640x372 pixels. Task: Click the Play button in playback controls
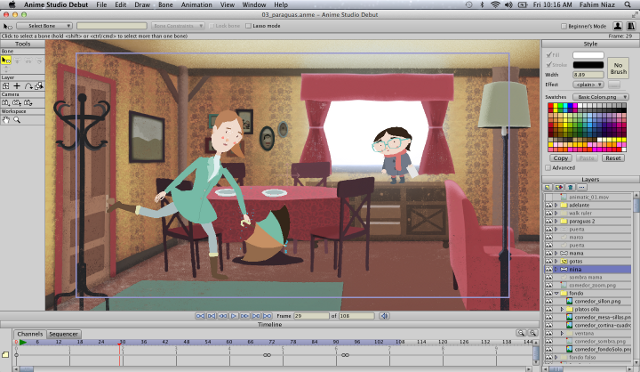234,316
